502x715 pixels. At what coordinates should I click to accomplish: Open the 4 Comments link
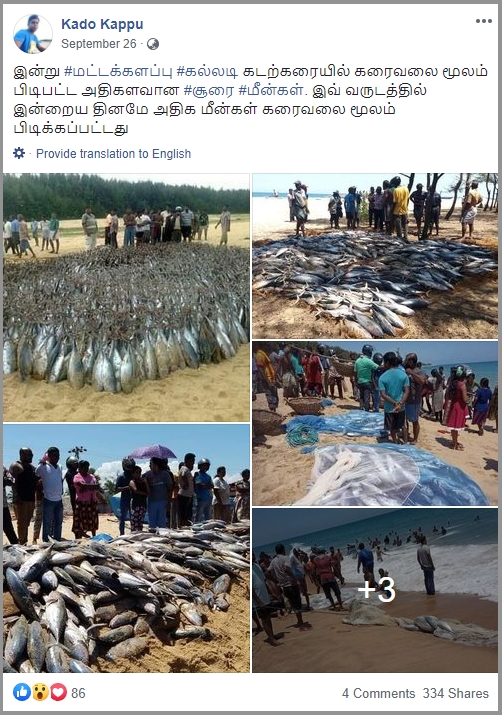(378, 693)
